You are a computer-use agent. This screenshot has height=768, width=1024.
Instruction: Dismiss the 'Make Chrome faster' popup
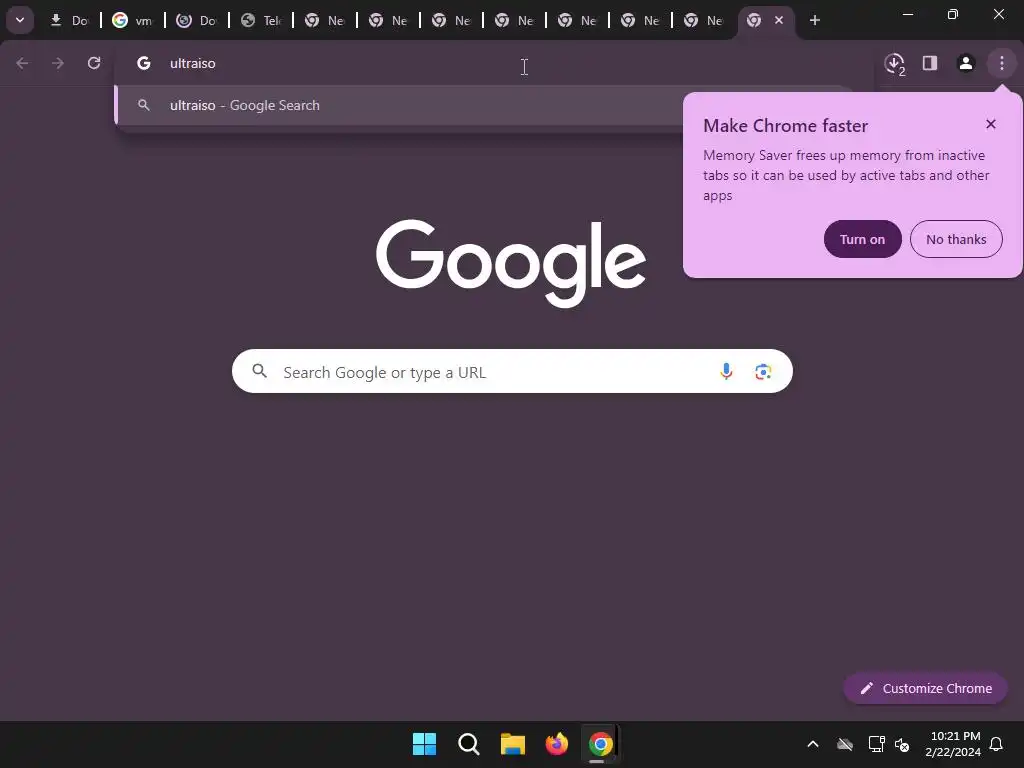pyautogui.click(x=991, y=124)
